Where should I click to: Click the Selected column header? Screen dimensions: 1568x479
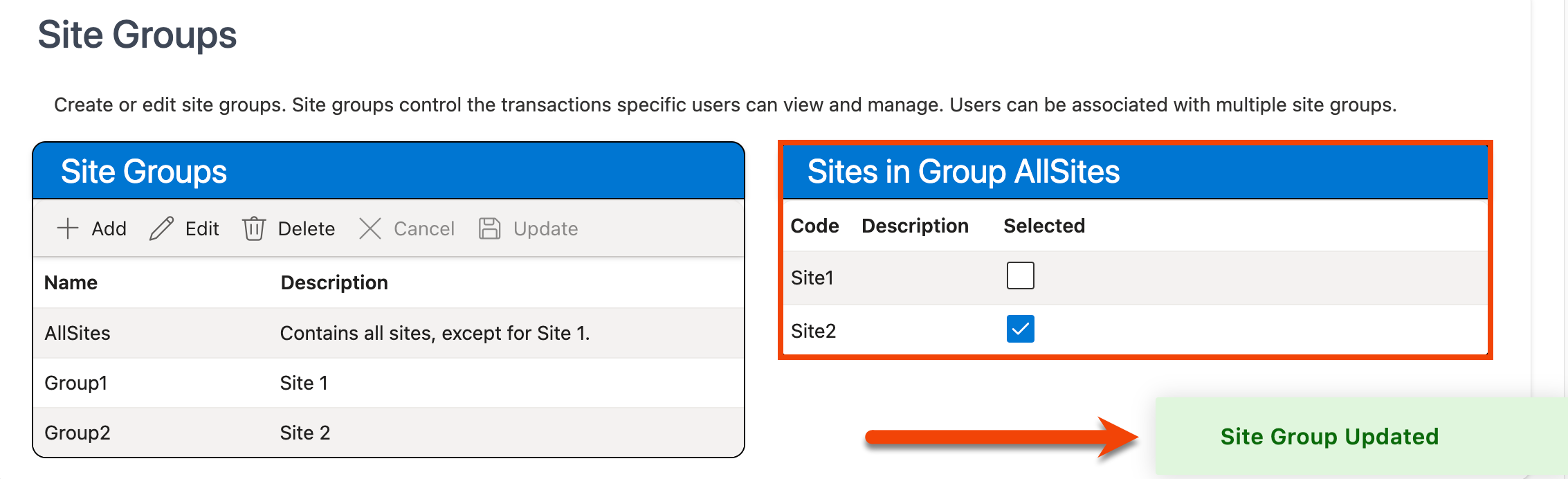point(1044,226)
